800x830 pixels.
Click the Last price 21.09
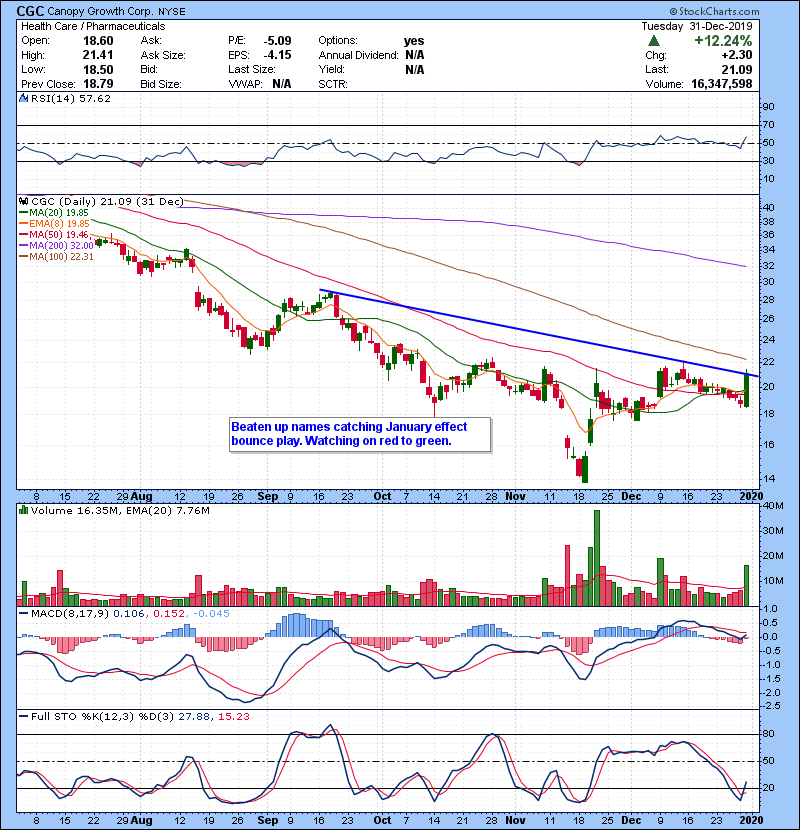coord(737,69)
